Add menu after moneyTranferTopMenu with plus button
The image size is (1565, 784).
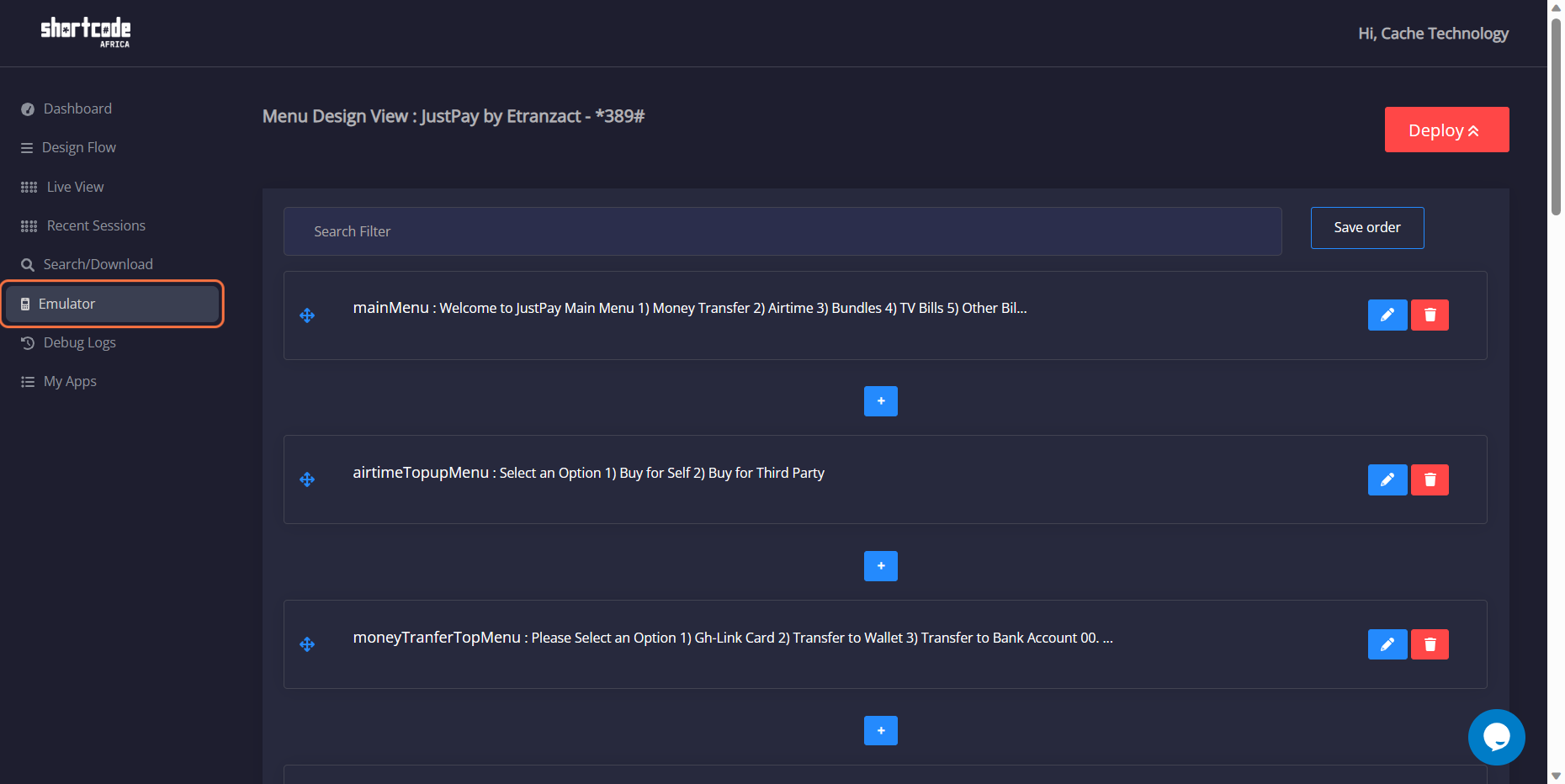[880, 731]
